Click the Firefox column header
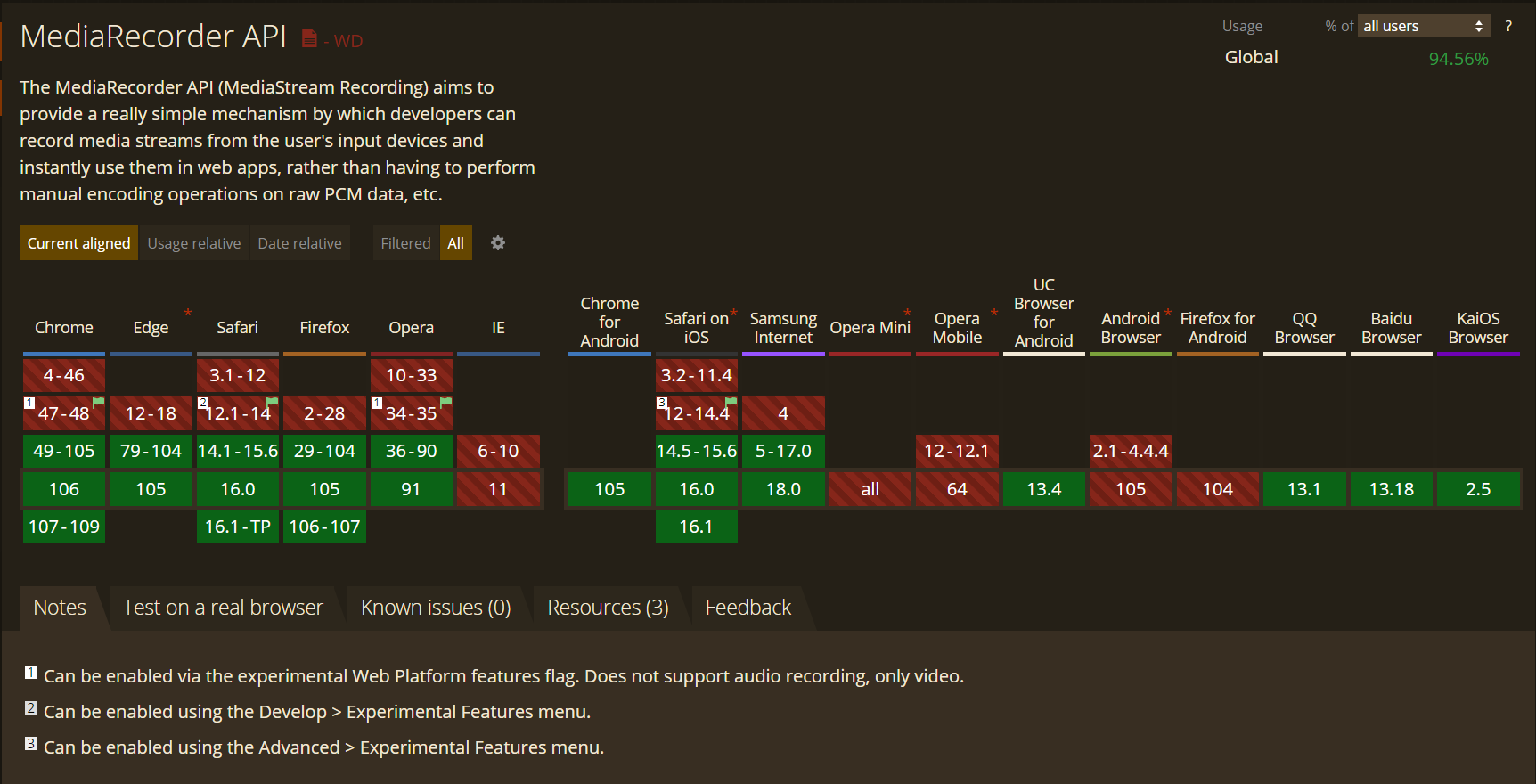1536x784 pixels. (324, 328)
